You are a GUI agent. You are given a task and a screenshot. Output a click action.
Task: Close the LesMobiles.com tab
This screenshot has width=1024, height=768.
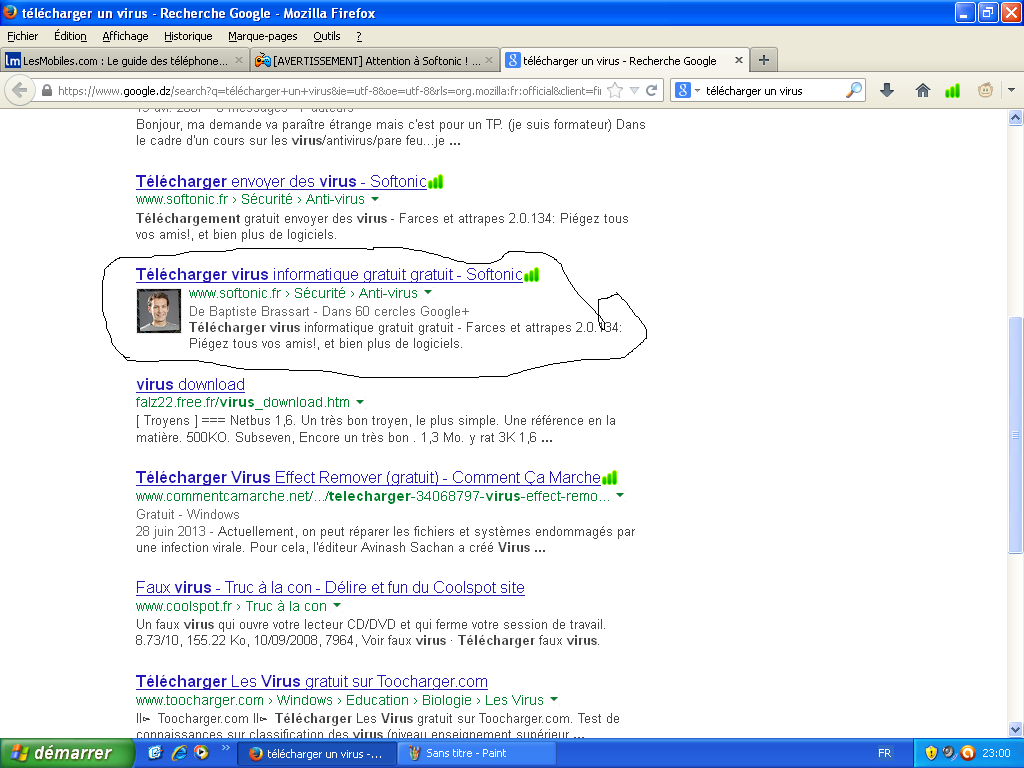[239, 61]
